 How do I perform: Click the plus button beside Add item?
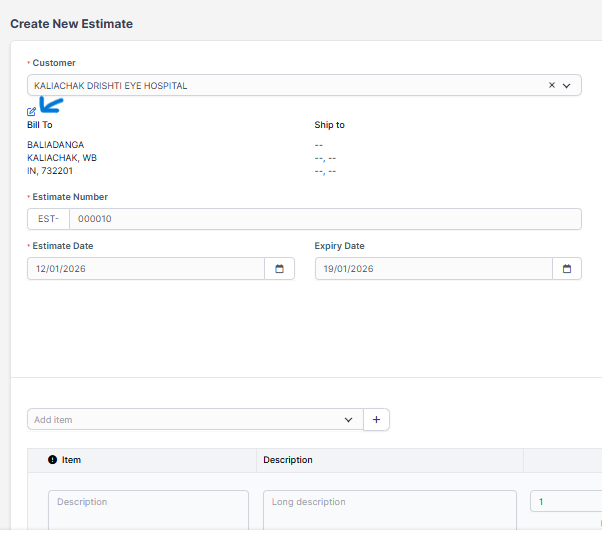click(x=376, y=420)
